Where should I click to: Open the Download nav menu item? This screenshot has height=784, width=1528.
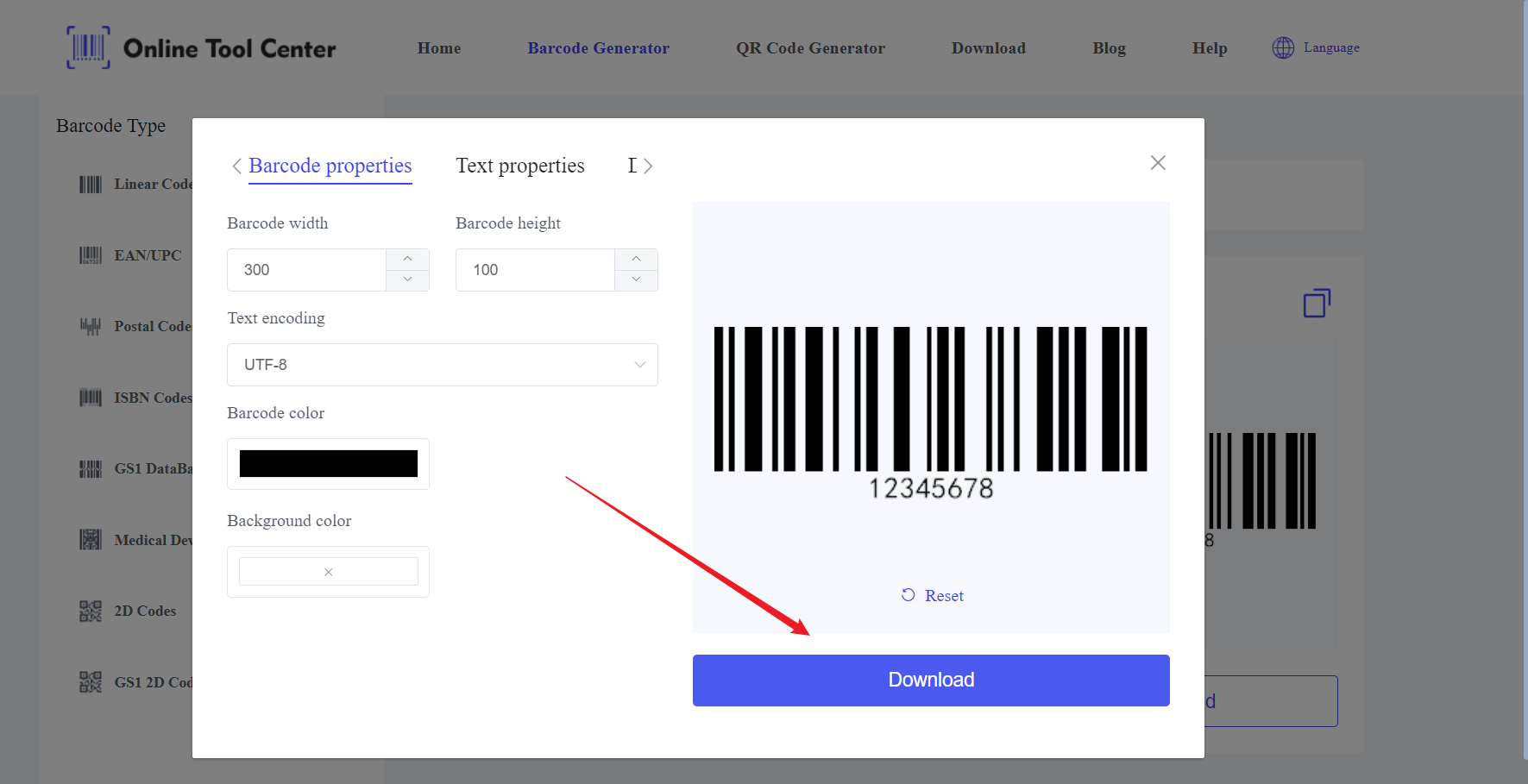[989, 48]
